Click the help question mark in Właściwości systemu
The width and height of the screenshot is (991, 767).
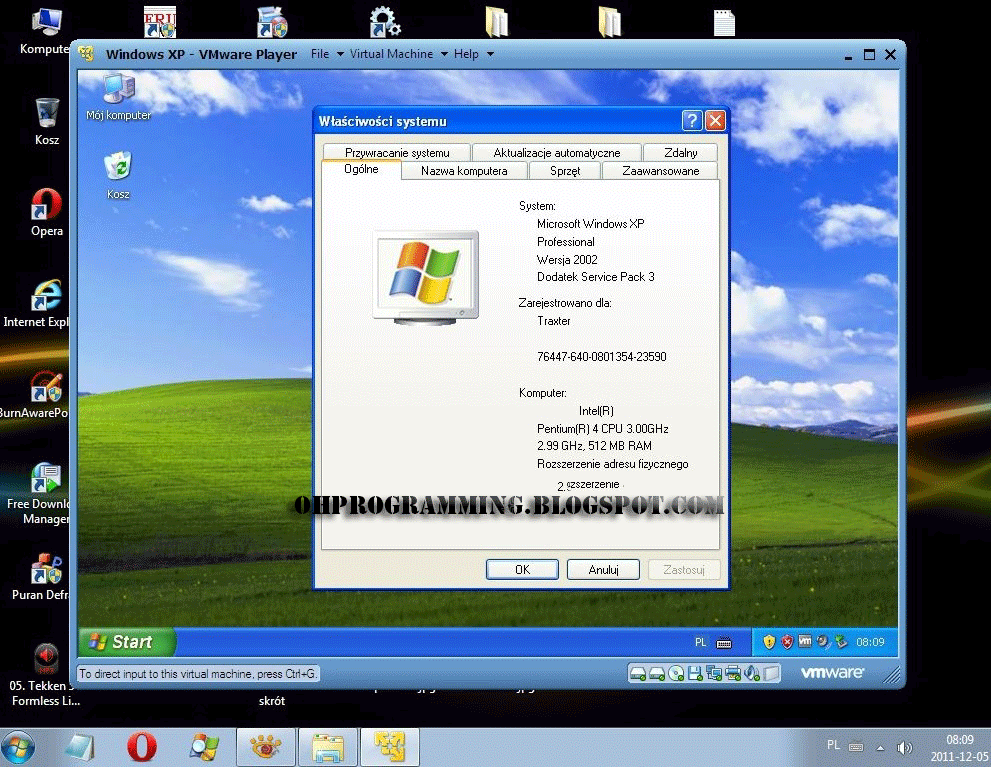click(x=692, y=121)
